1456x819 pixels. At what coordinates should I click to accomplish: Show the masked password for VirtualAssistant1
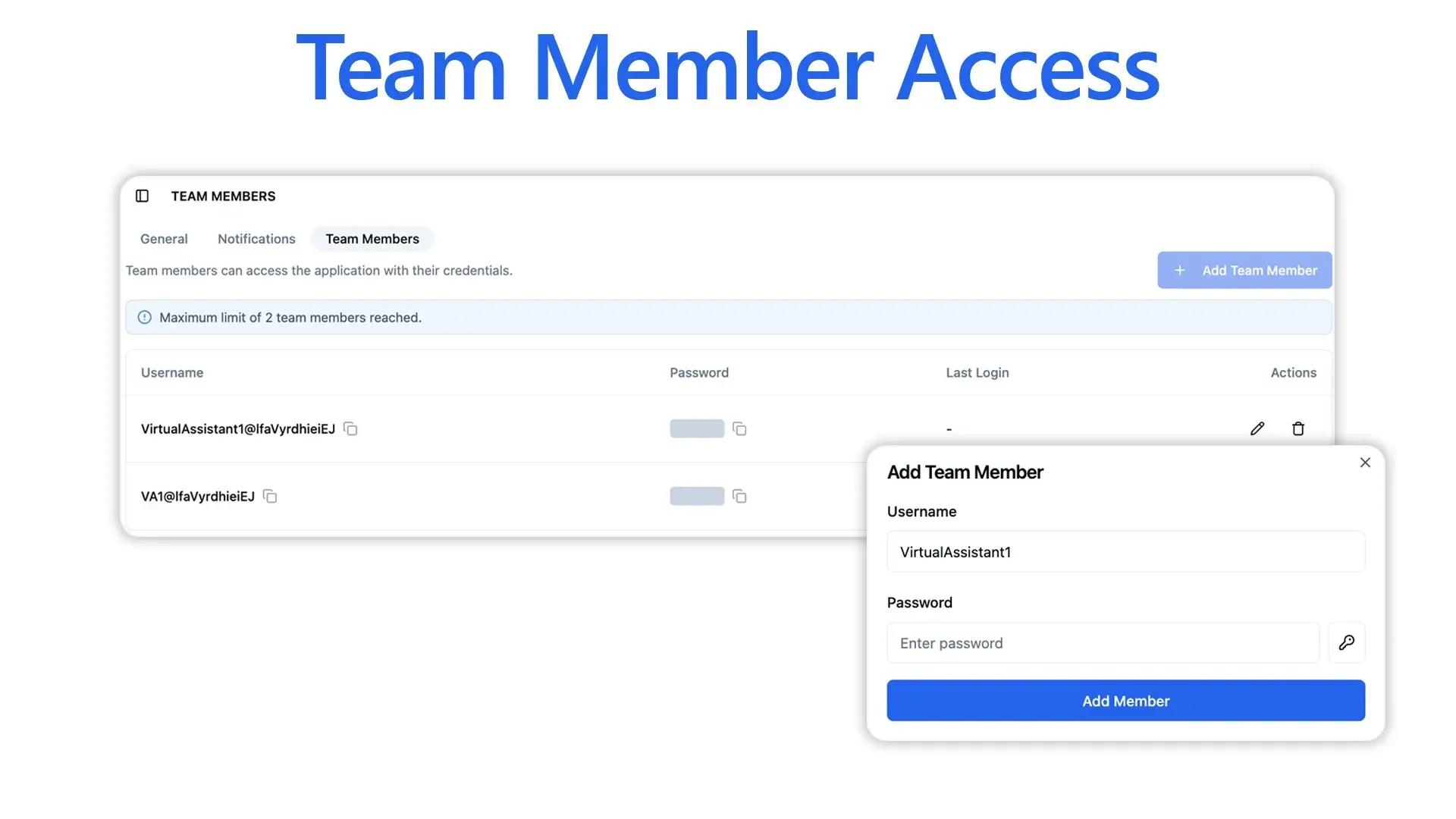[x=696, y=428]
